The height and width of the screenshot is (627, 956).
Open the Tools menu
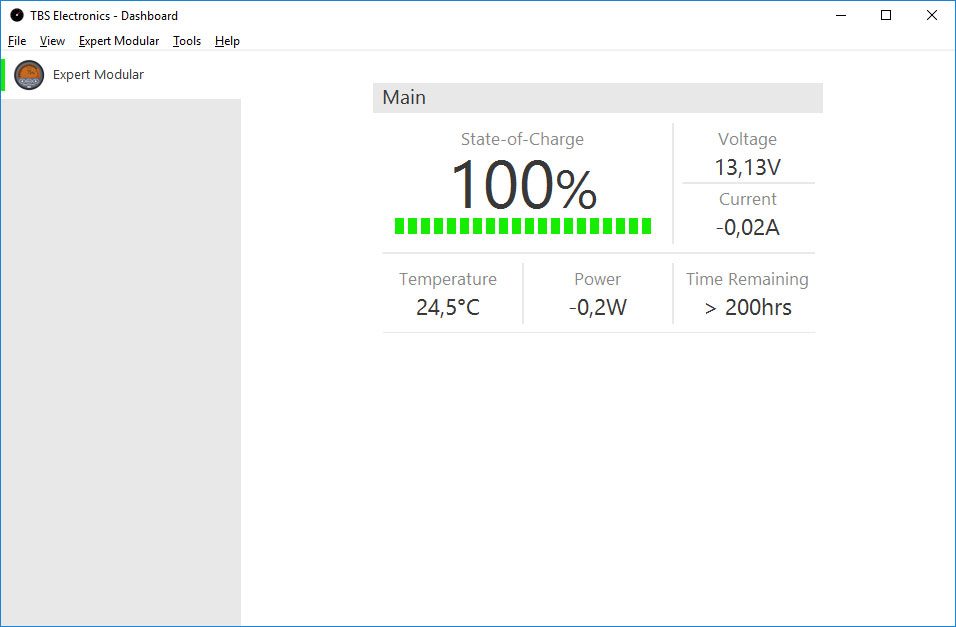[187, 41]
